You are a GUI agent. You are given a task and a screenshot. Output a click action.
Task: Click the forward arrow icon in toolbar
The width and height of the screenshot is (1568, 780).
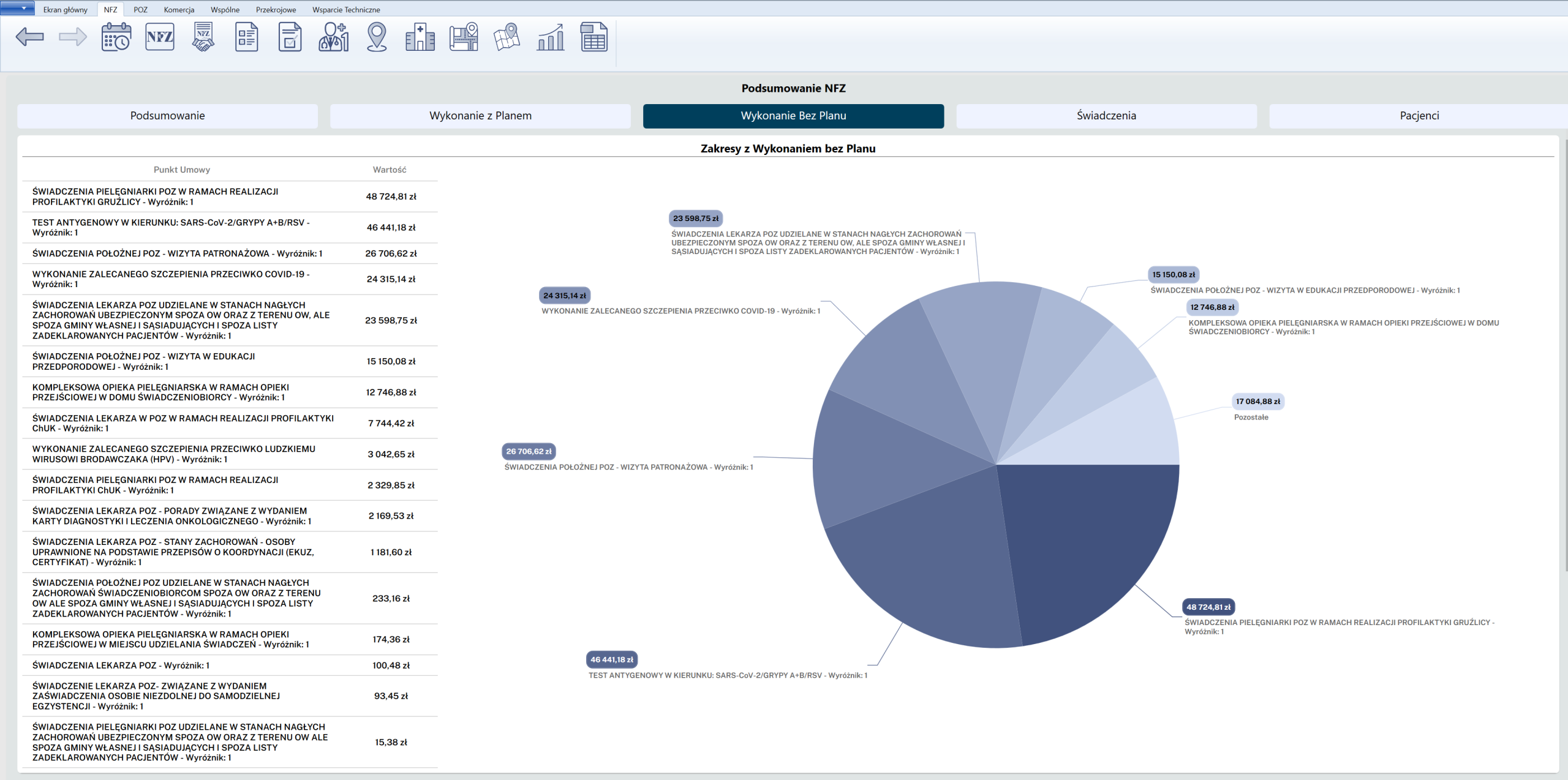point(73,37)
